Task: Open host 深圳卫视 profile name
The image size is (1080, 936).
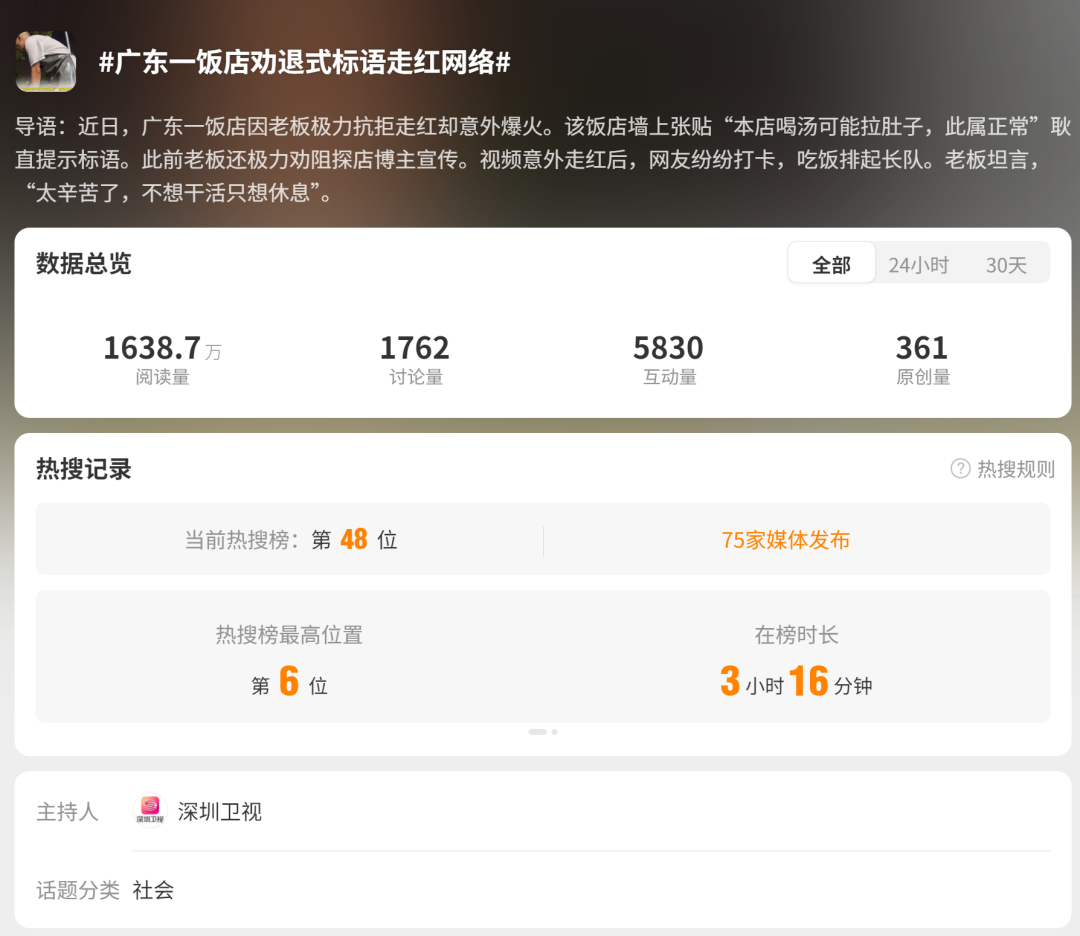Action: click(x=220, y=812)
